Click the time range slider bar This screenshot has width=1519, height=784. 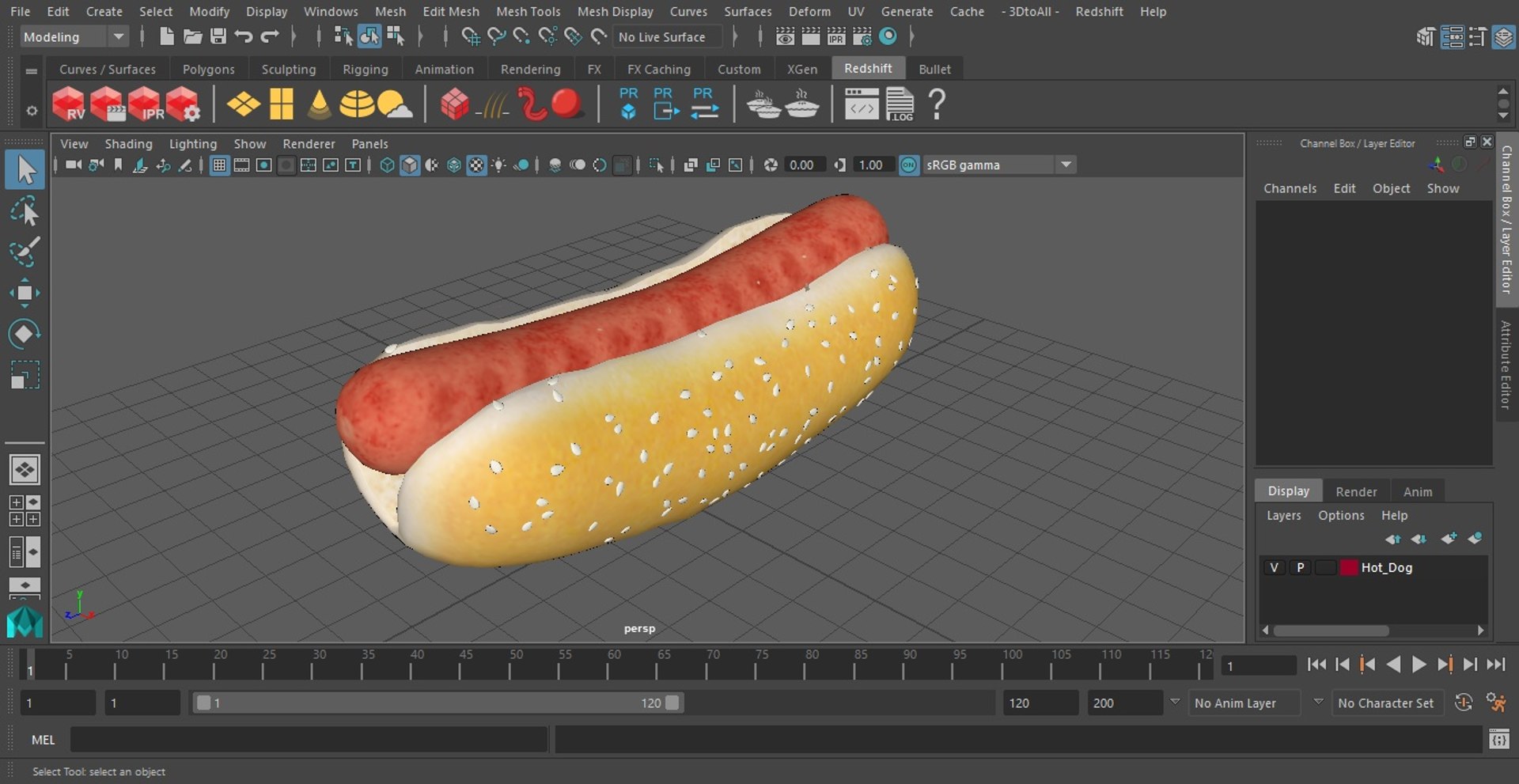click(x=438, y=703)
